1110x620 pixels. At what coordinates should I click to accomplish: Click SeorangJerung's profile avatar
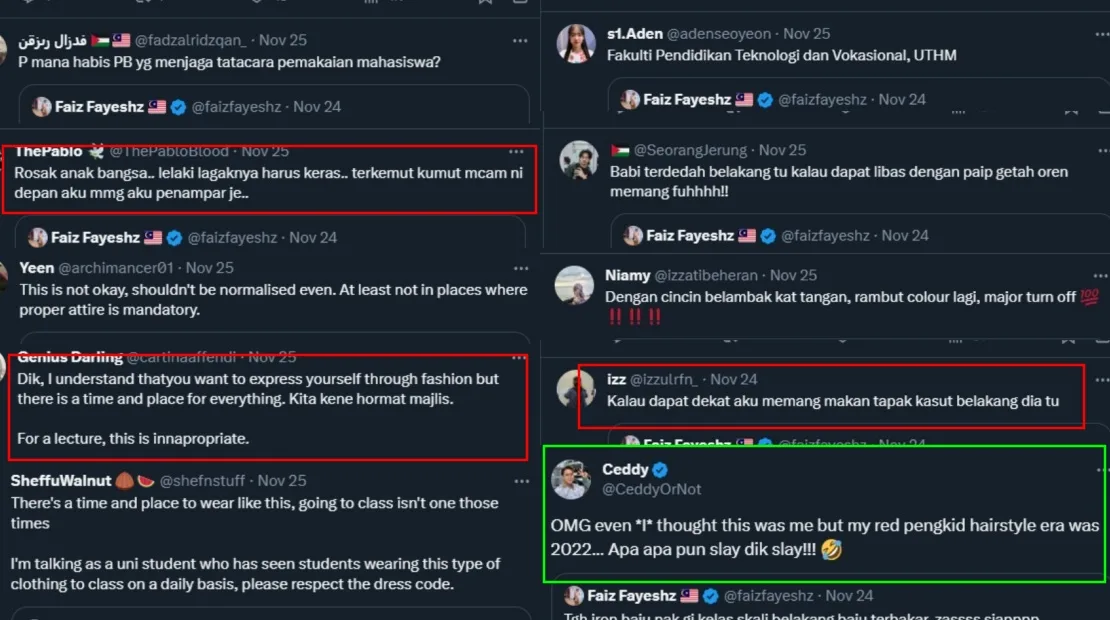[579, 161]
